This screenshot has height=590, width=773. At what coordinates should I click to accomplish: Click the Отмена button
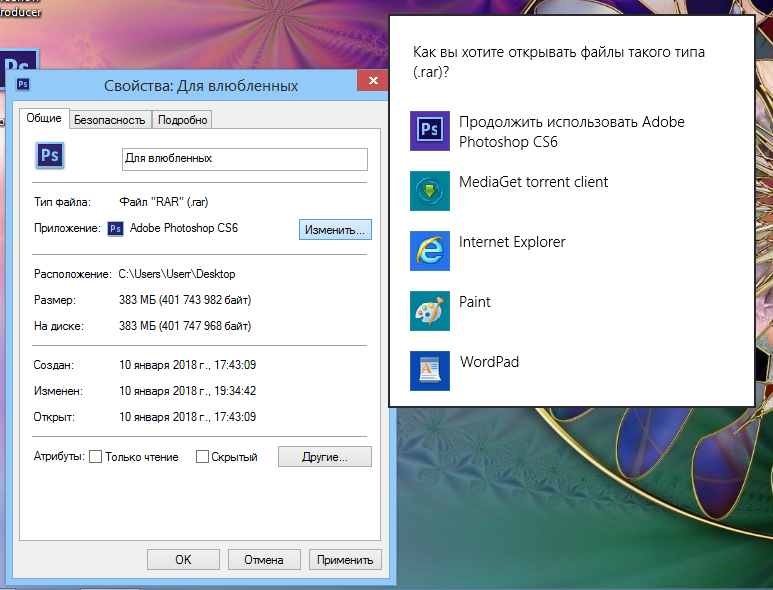point(264,559)
